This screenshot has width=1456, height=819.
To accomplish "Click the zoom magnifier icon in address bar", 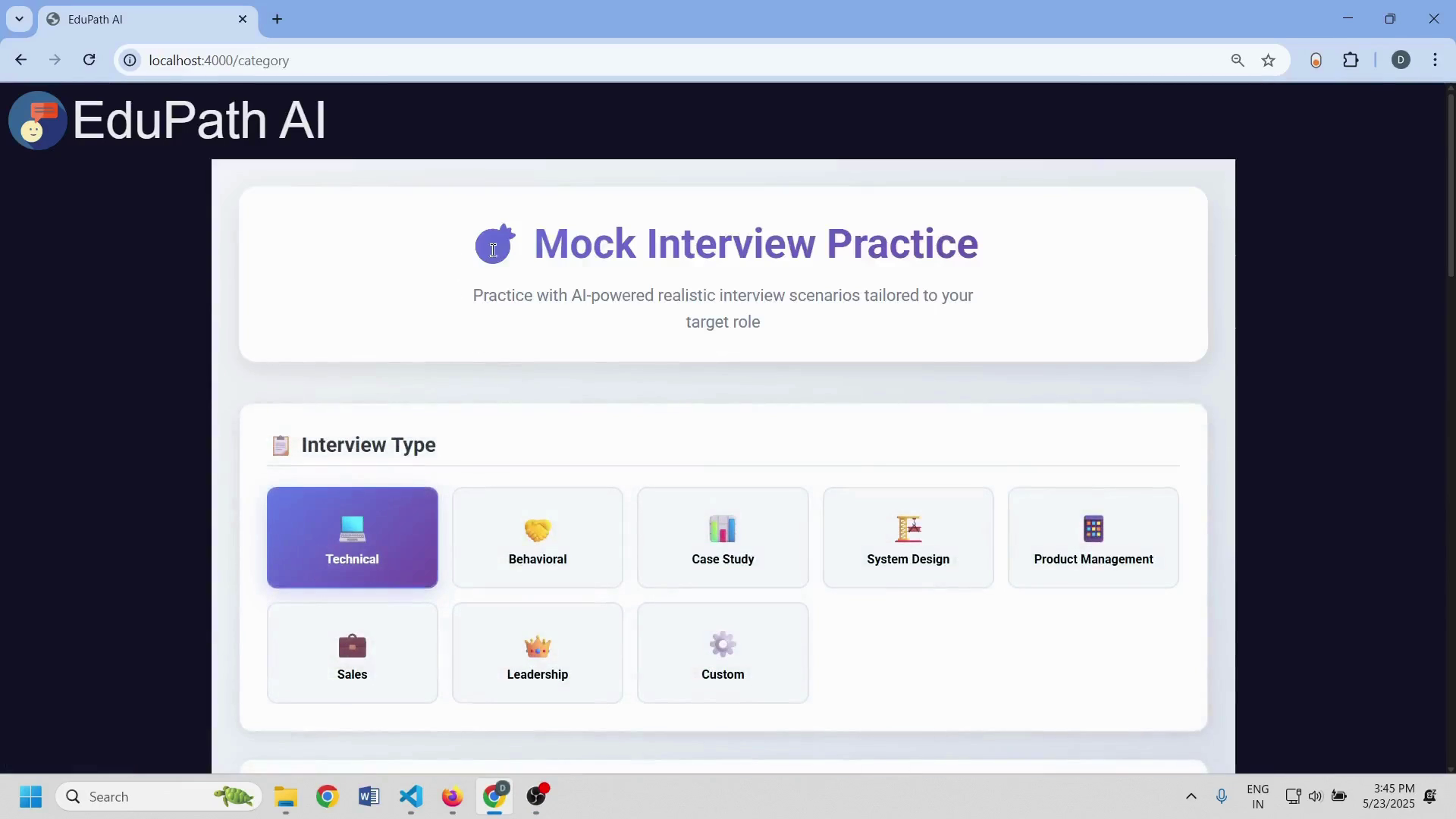I will point(1238,60).
